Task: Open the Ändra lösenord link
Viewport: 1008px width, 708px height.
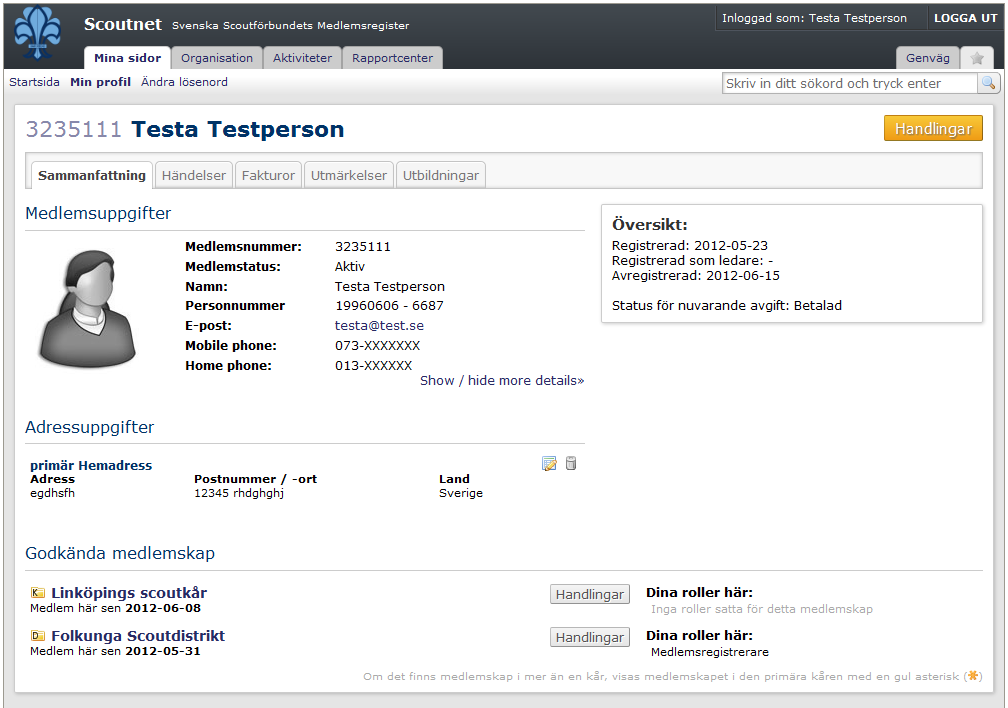Action: 184,82
